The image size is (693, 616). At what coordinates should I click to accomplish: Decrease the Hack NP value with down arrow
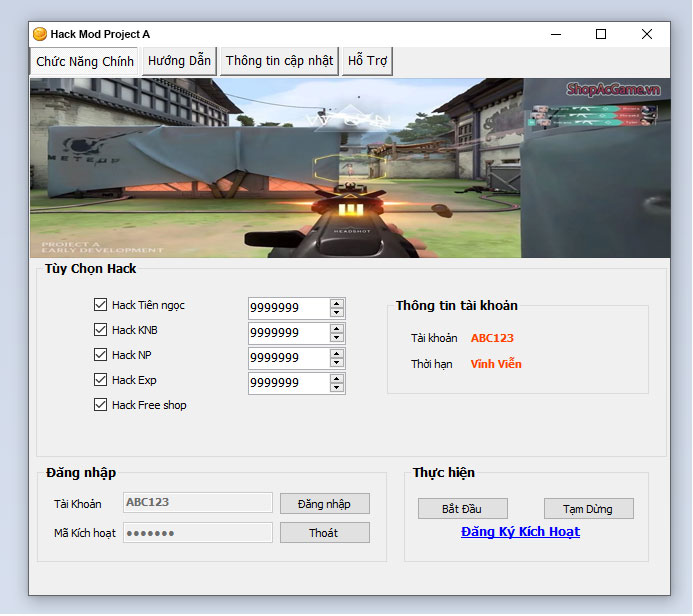click(x=337, y=362)
